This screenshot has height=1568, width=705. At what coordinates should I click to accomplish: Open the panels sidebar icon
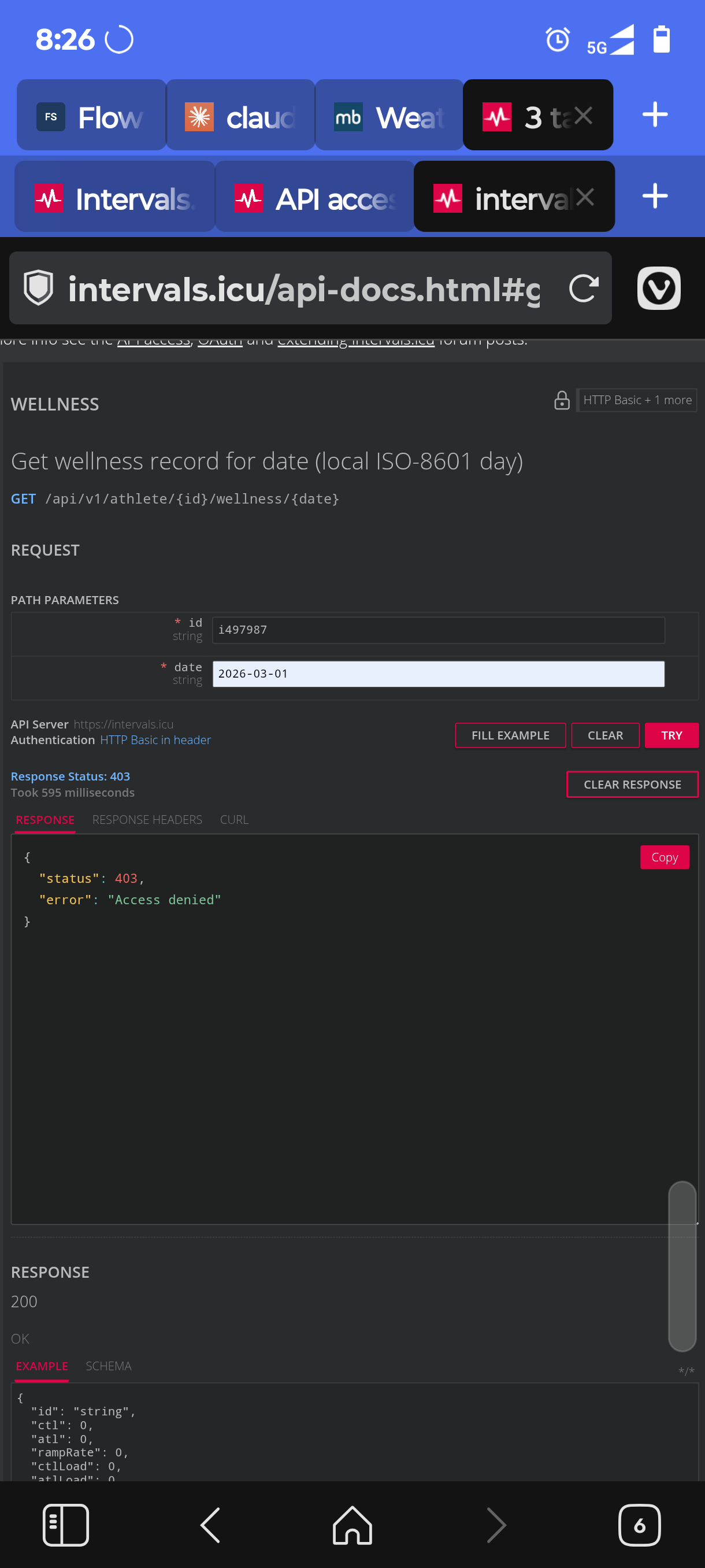pyautogui.click(x=66, y=1525)
